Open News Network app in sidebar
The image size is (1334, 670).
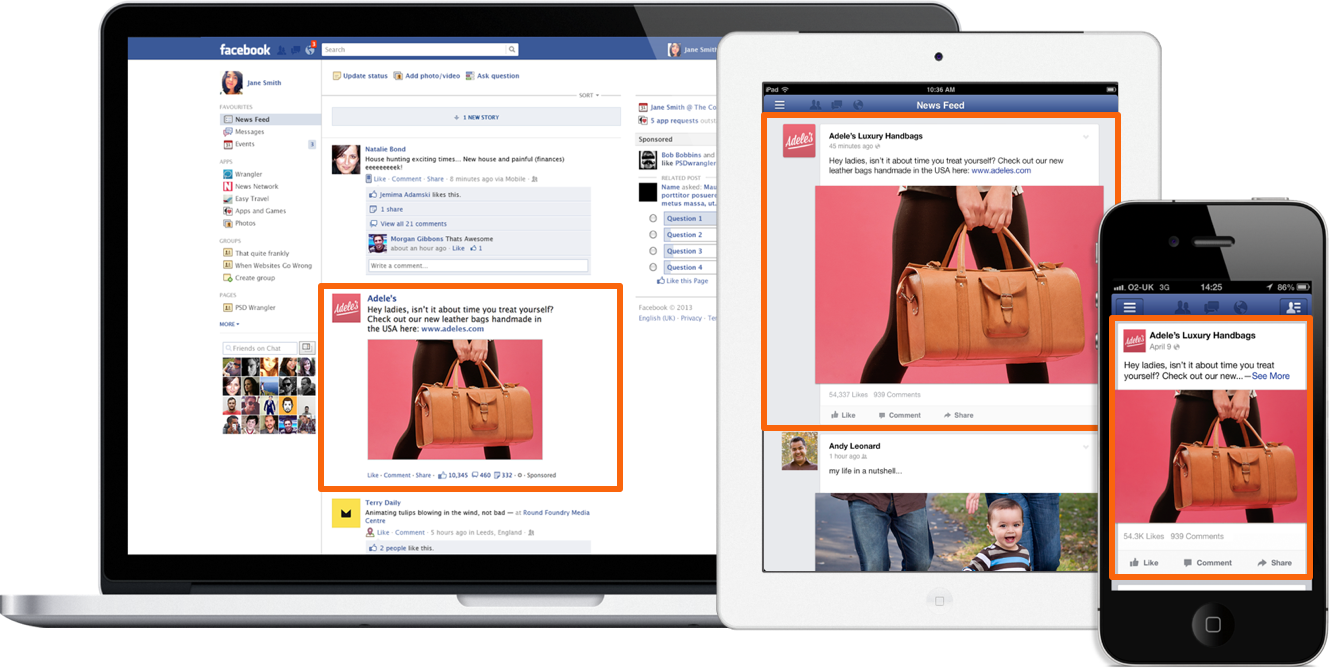pos(251,186)
